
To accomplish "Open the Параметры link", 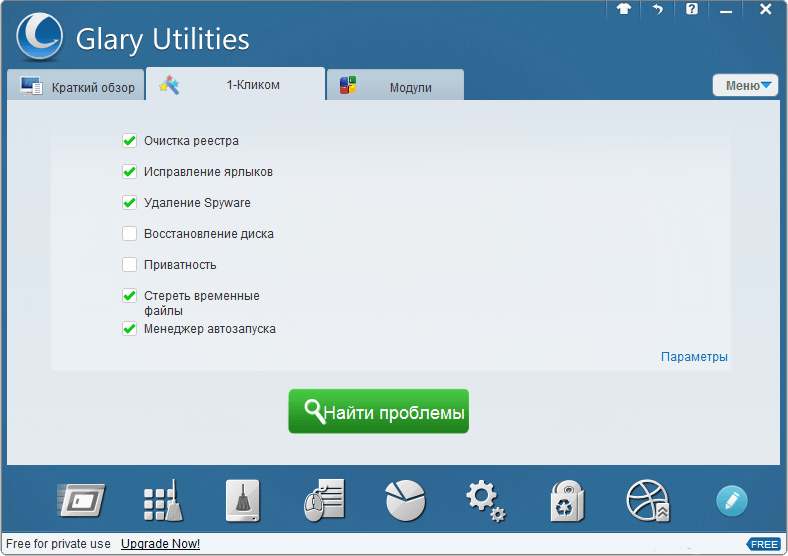I will [x=694, y=357].
